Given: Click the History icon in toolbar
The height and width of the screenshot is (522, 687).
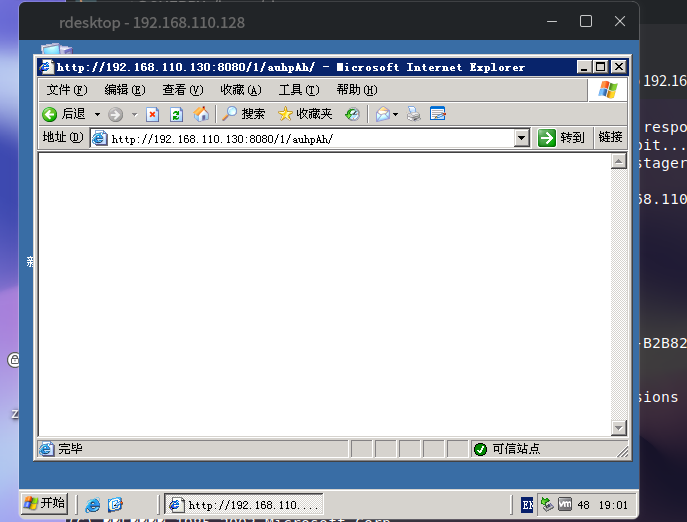Looking at the screenshot, I should pyautogui.click(x=352, y=114).
